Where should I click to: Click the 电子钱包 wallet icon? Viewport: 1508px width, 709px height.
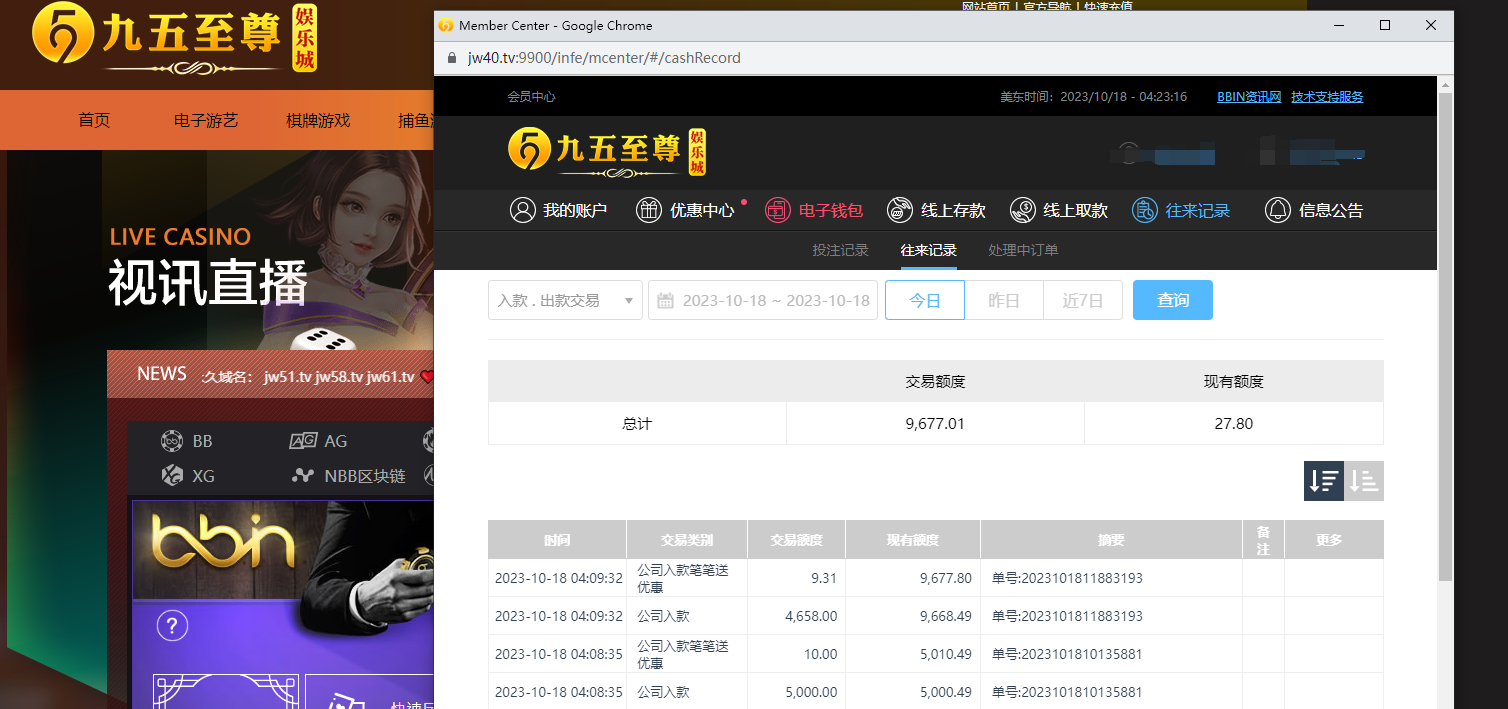778,210
